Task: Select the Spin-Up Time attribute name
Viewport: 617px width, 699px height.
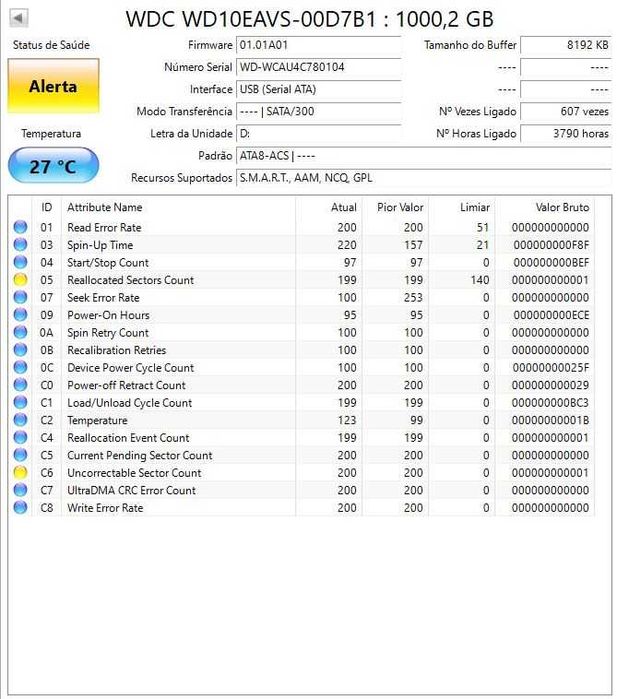Action: [x=100, y=245]
